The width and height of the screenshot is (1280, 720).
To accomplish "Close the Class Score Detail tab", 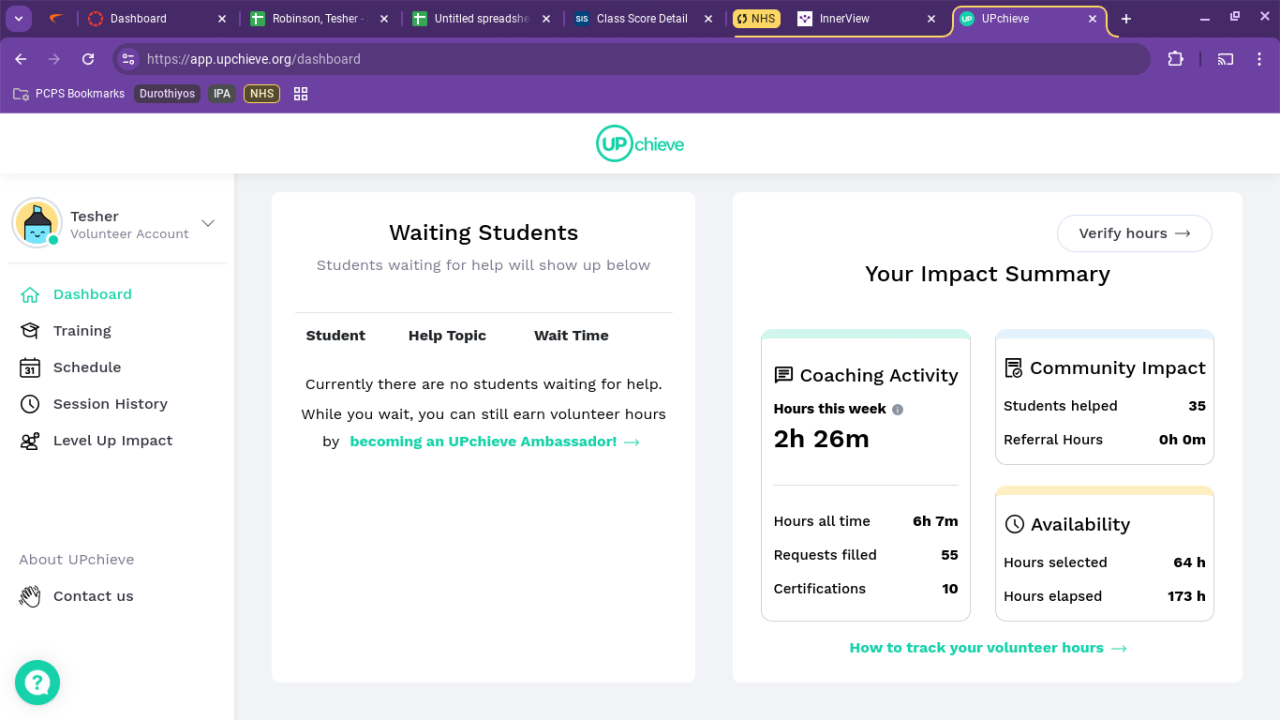I will [x=708, y=19].
